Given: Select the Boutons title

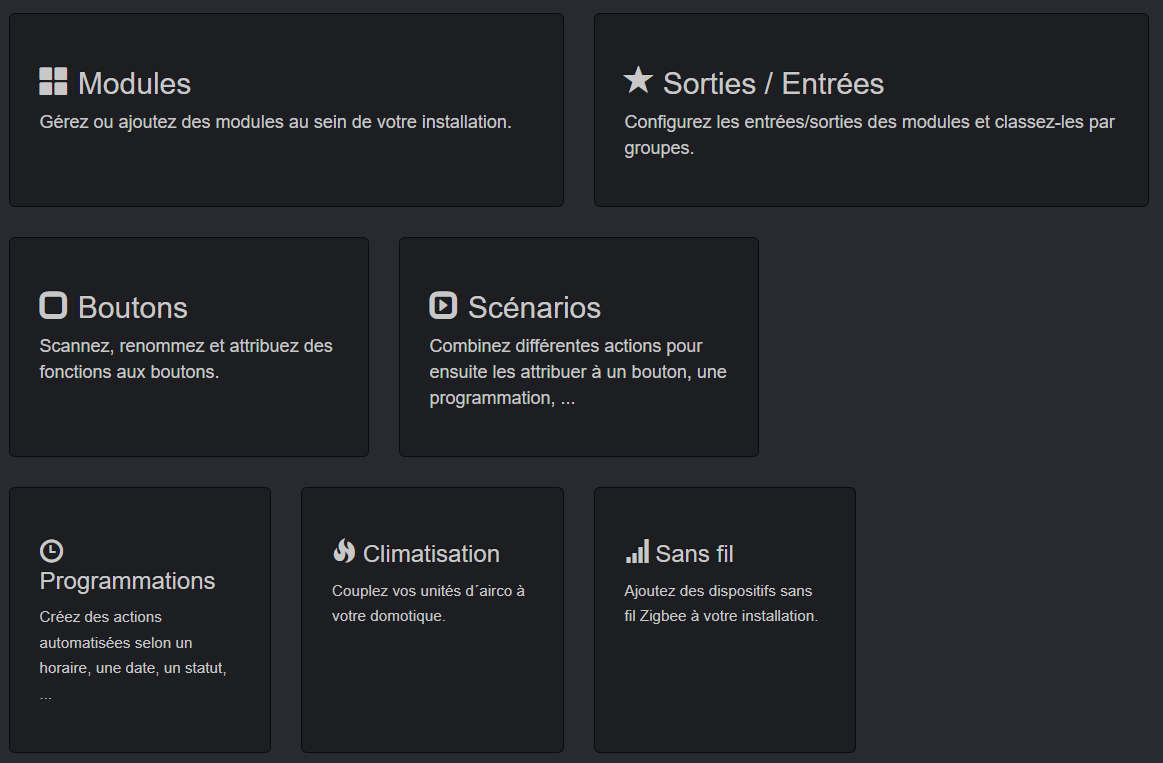Looking at the screenshot, I should pos(133,307).
